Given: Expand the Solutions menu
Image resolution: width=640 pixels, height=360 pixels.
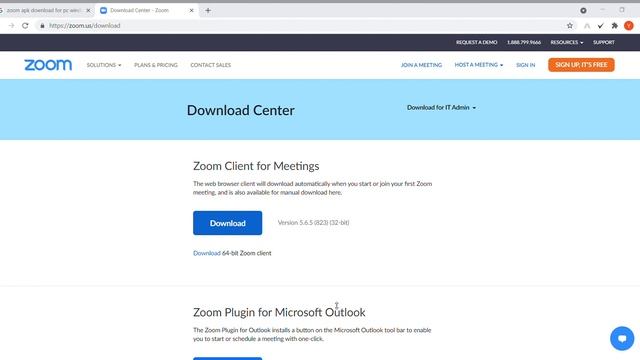Looking at the screenshot, I should point(104,65).
